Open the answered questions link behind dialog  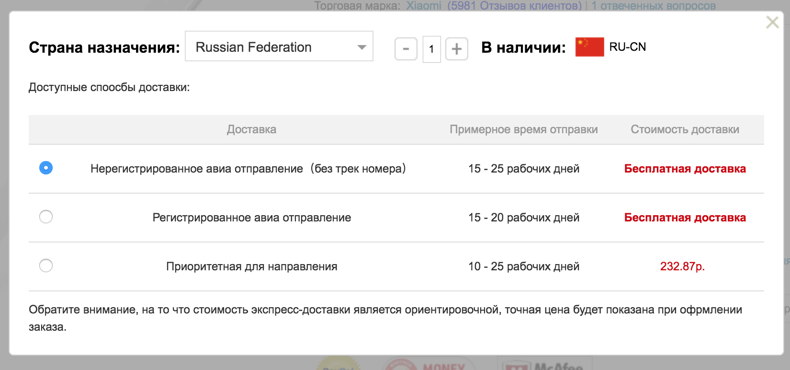pyautogui.click(x=653, y=6)
